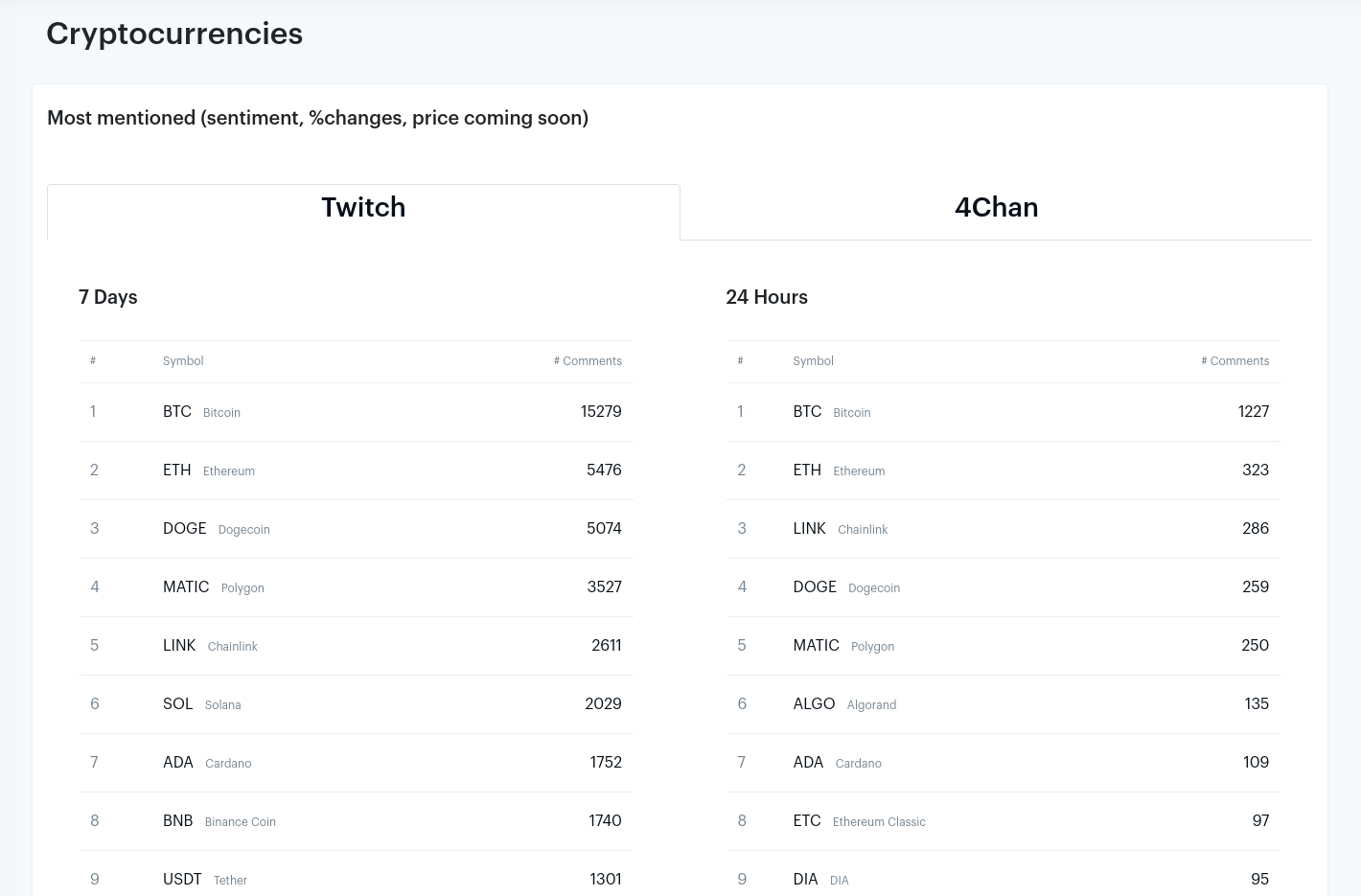
Task: Click comment count 1752
Action: 606,763
